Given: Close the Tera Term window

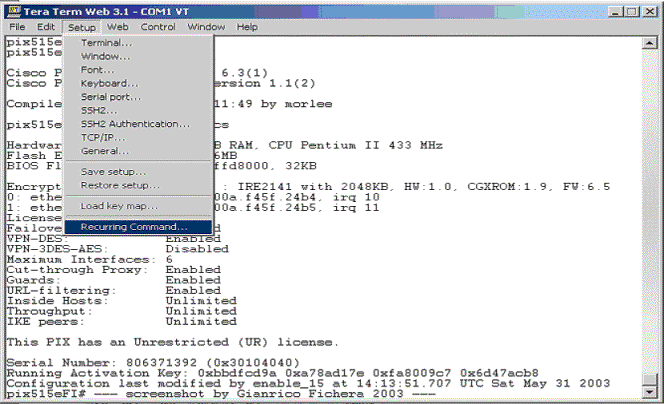Looking at the screenshot, I should 650,11.
